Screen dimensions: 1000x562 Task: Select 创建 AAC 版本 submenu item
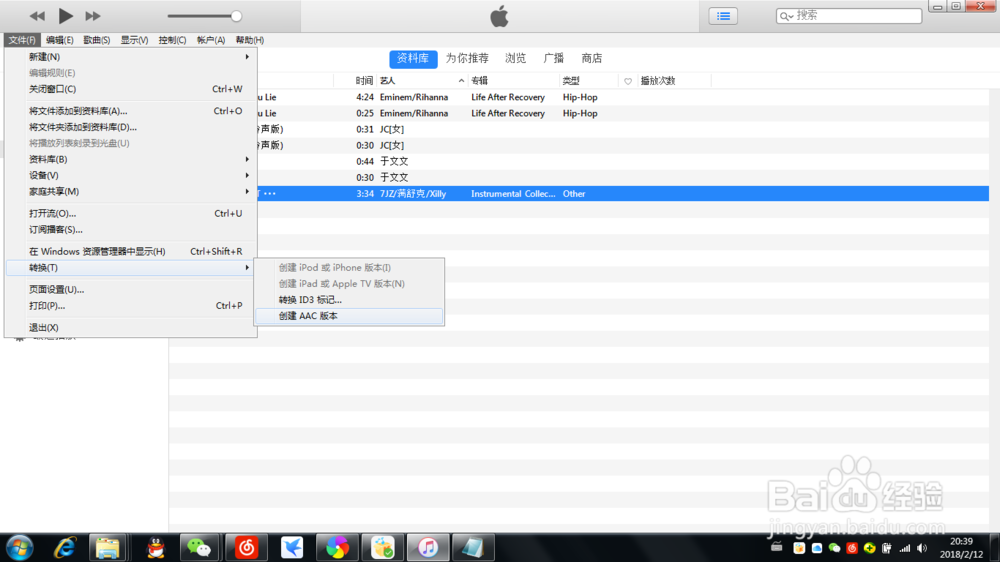coord(349,316)
